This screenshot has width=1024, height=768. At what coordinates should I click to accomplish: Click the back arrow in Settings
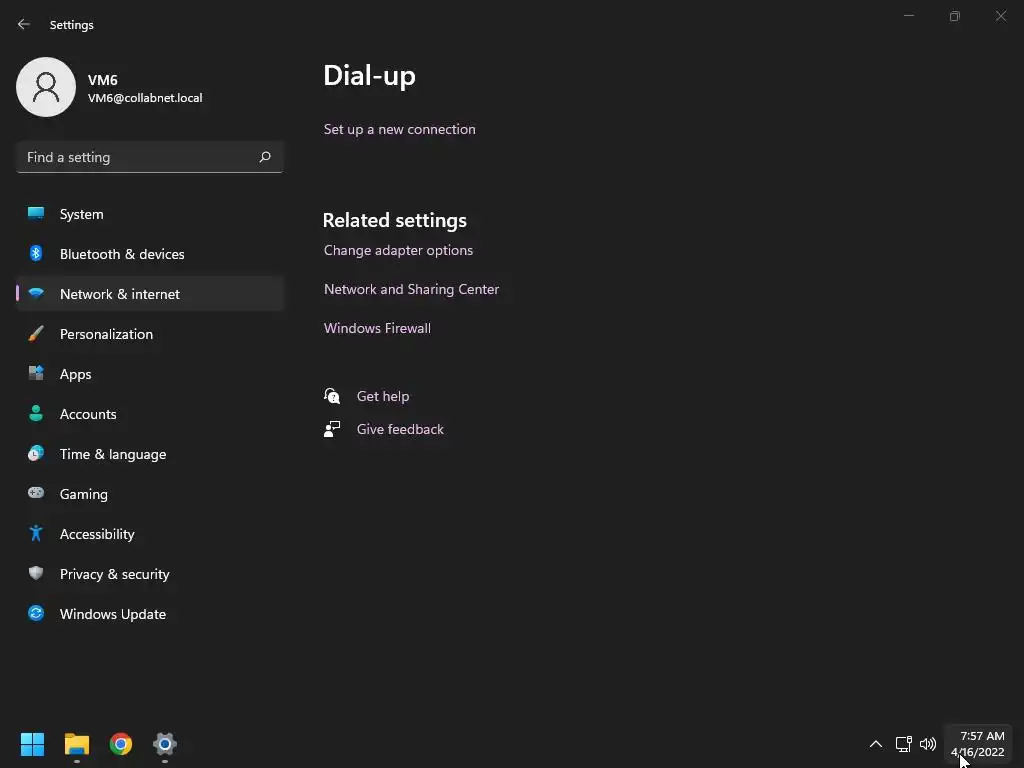coord(24,24)
